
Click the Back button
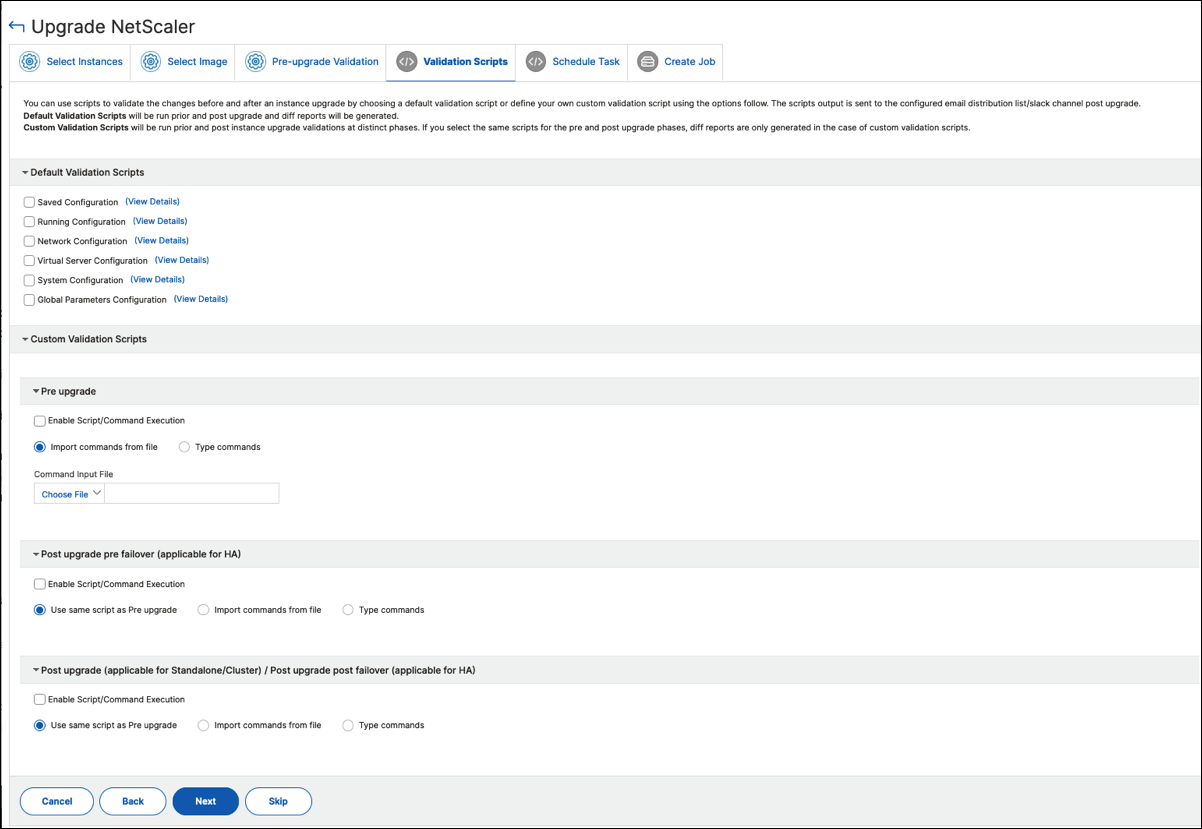coord(133,801)
